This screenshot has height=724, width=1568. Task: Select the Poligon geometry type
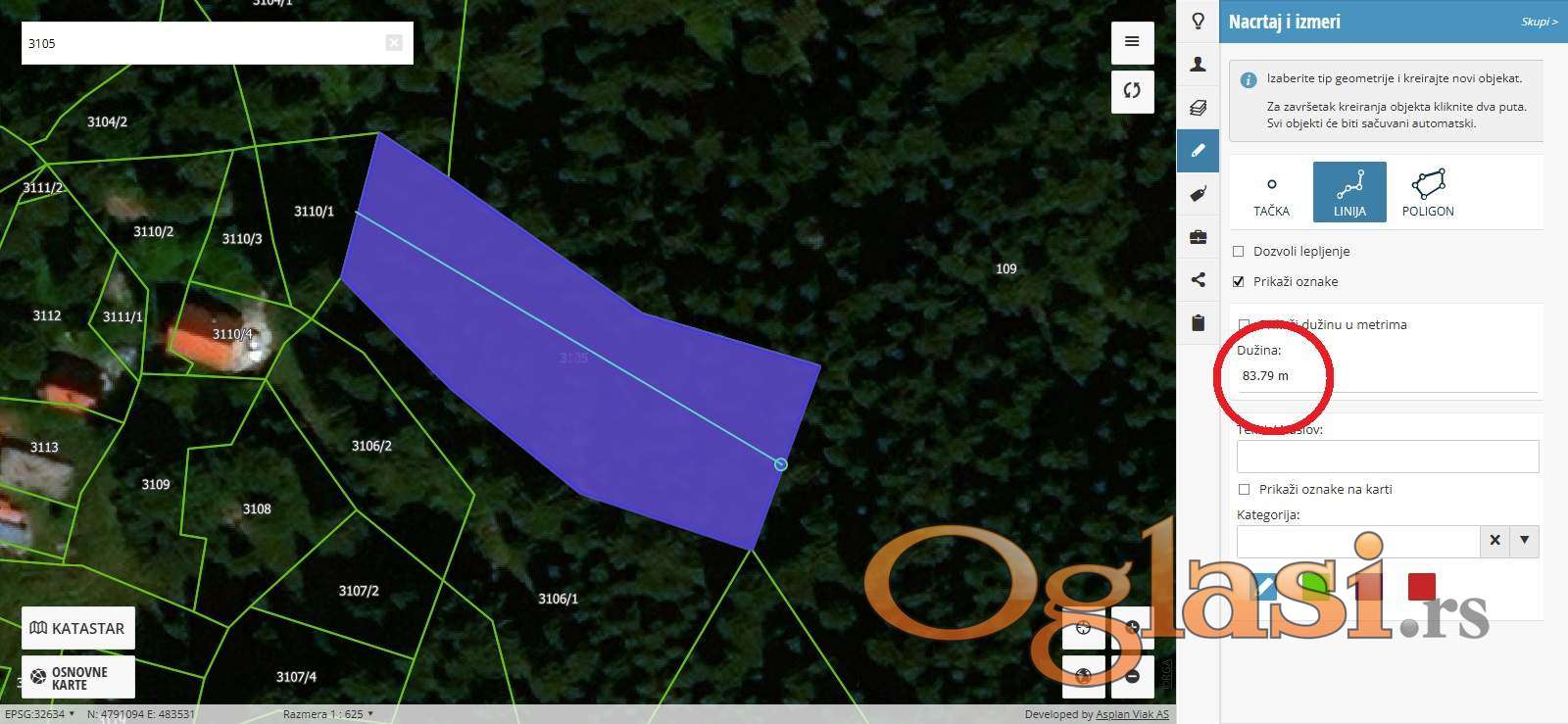pos(1428,192)
